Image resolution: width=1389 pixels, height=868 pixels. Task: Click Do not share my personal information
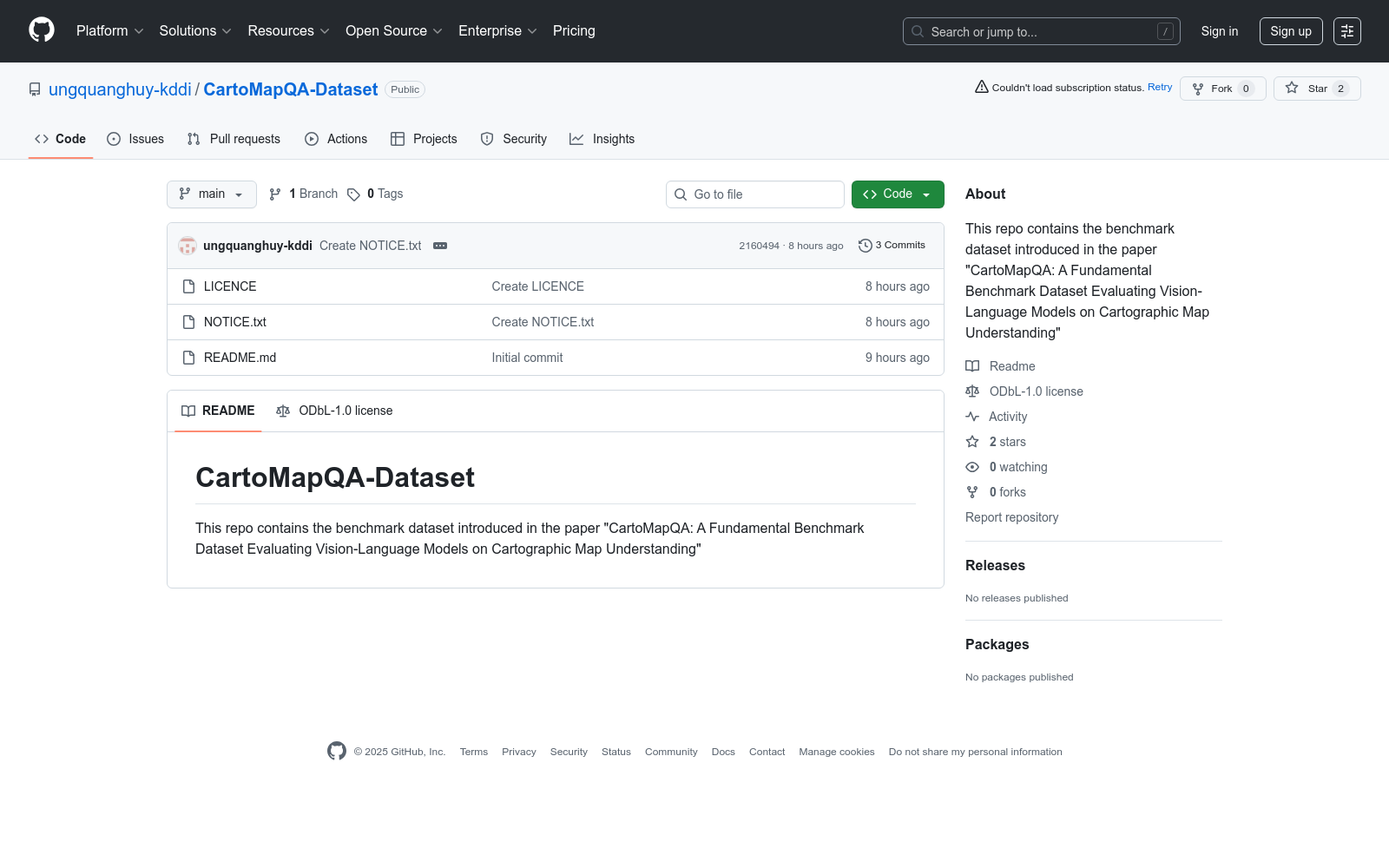coord(976,752)
